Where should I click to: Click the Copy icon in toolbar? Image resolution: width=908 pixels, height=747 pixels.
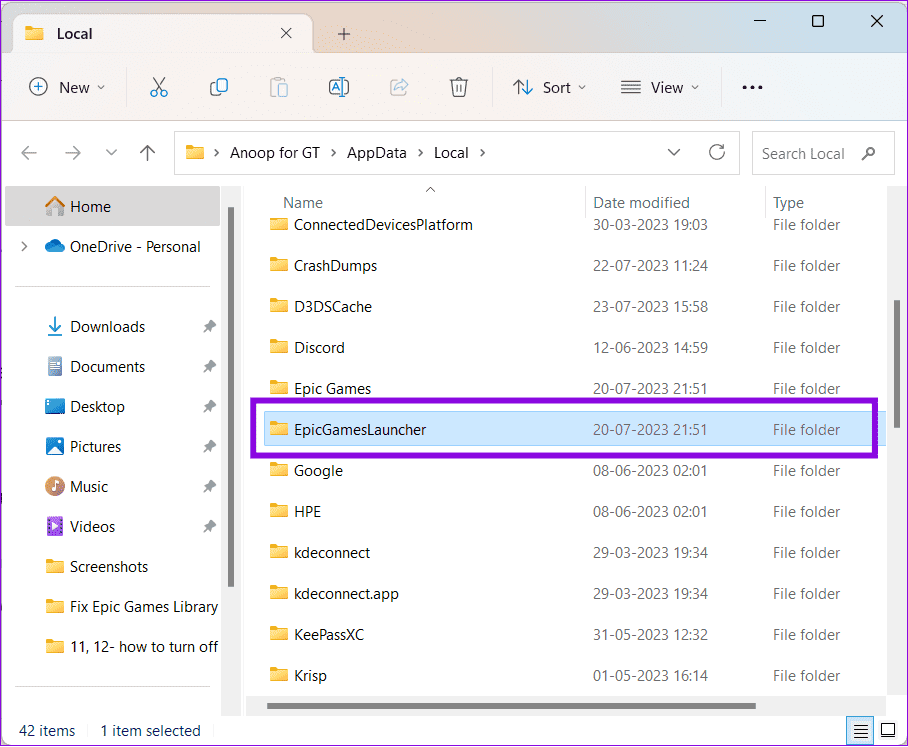click(x=219, y=87)
